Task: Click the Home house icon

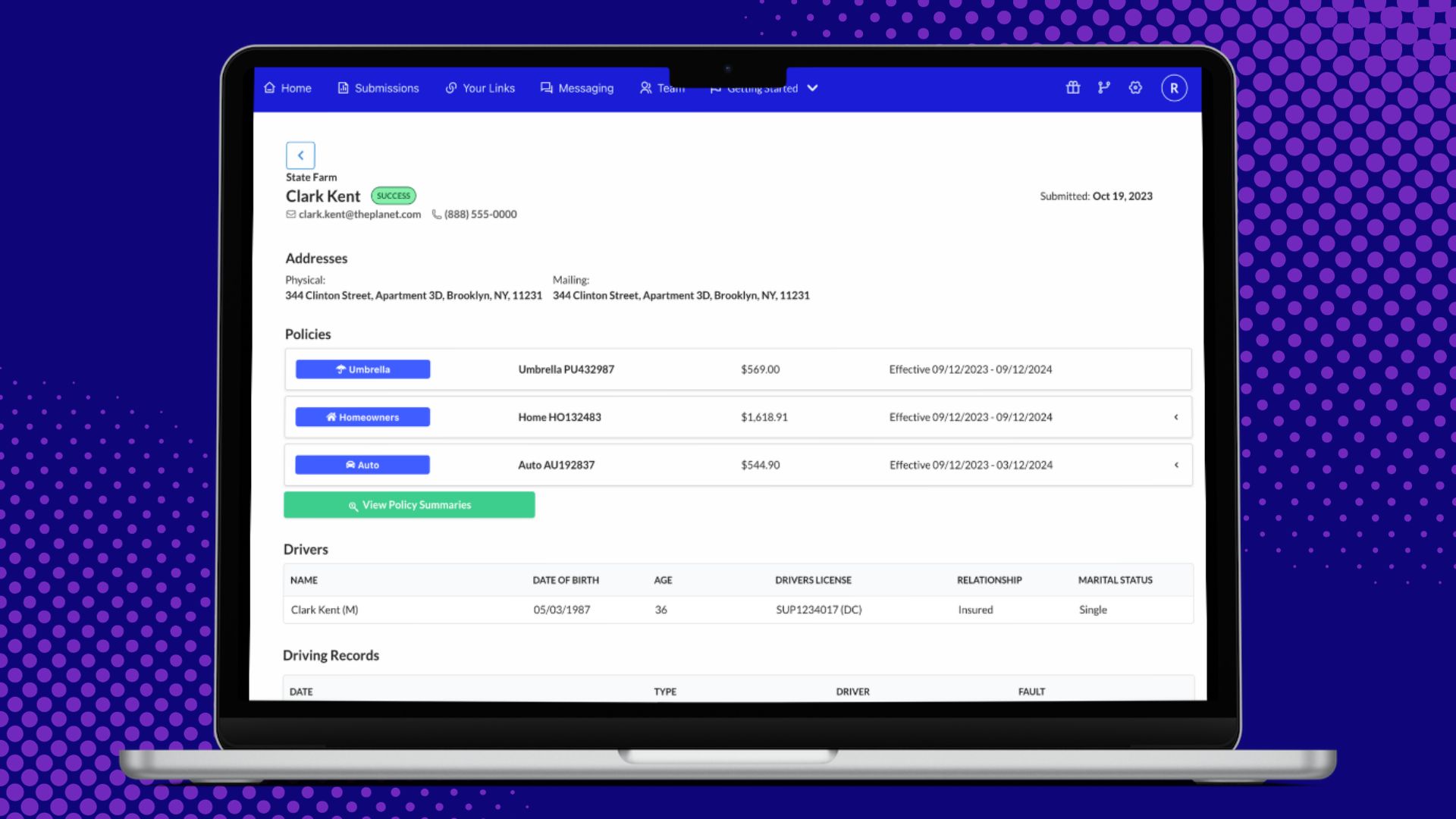Action: click(269, 88)
